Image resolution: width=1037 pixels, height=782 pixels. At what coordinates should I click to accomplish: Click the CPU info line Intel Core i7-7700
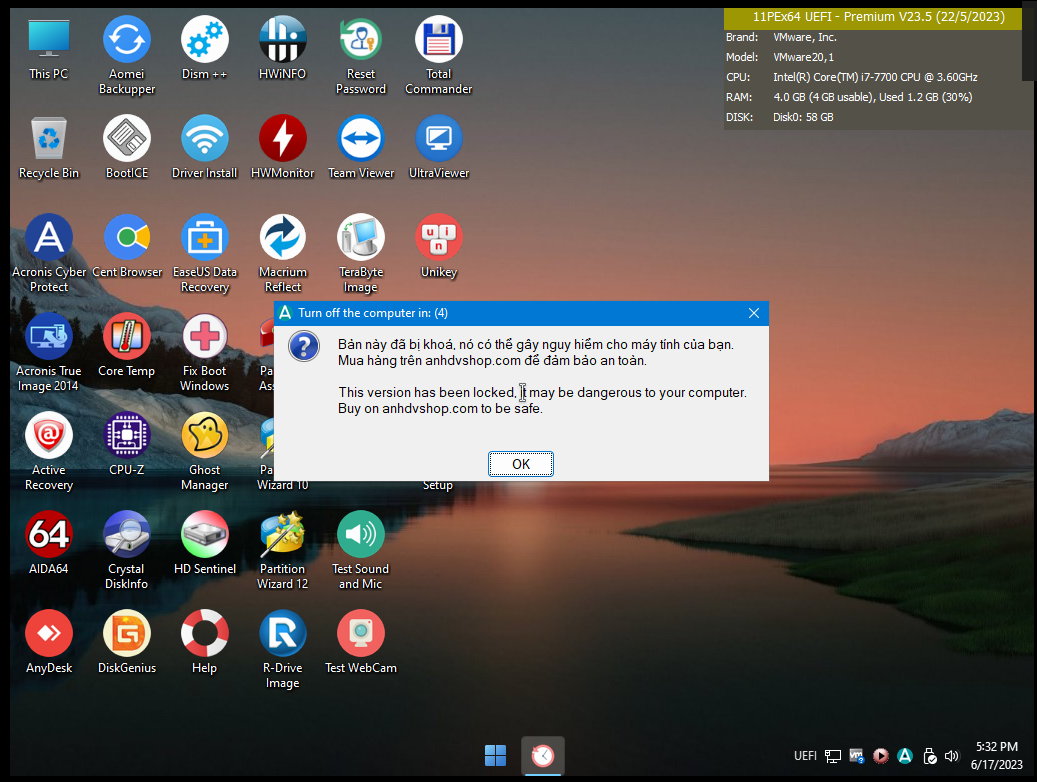(852, 77)
